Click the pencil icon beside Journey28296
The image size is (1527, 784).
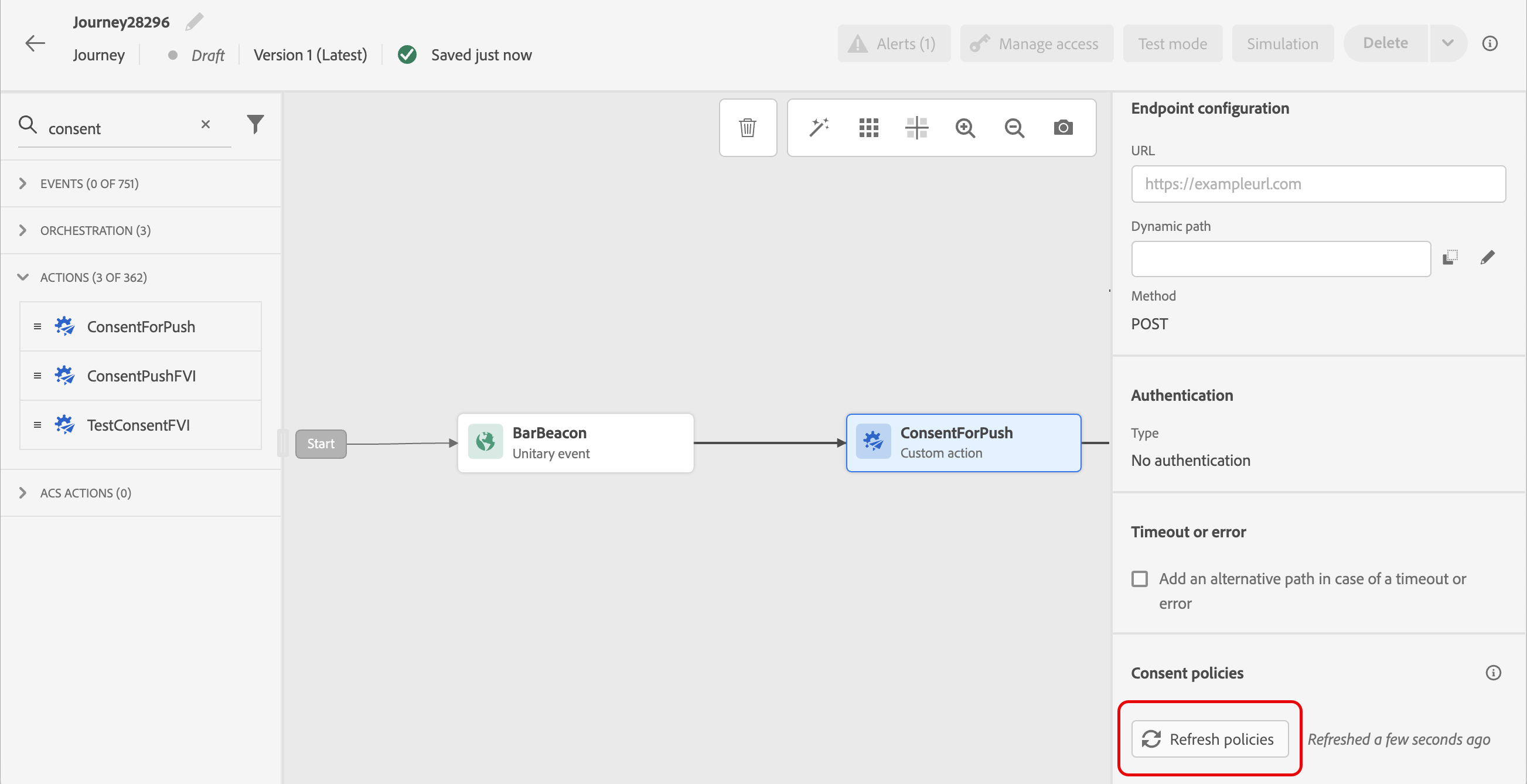[x=194, y=22]
